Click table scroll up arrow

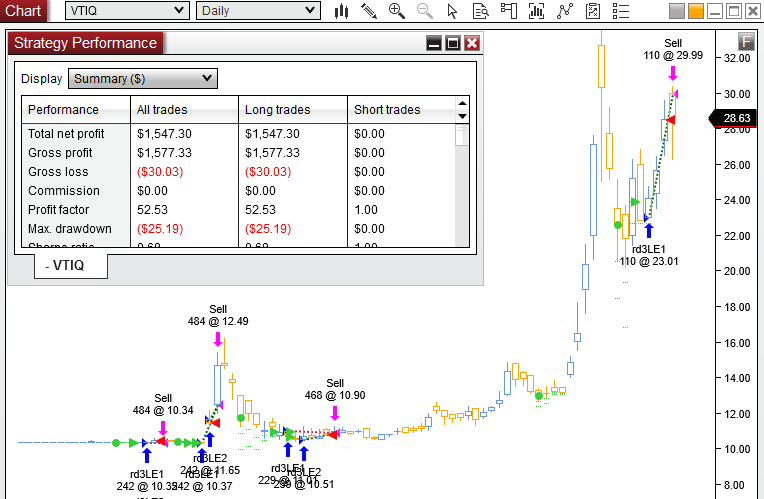tap(462, 103)
